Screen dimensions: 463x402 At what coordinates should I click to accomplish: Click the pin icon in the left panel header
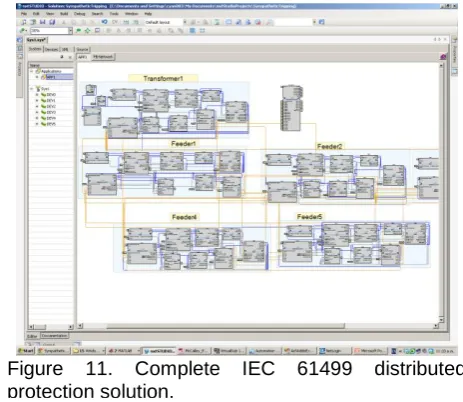coord(62,57)
